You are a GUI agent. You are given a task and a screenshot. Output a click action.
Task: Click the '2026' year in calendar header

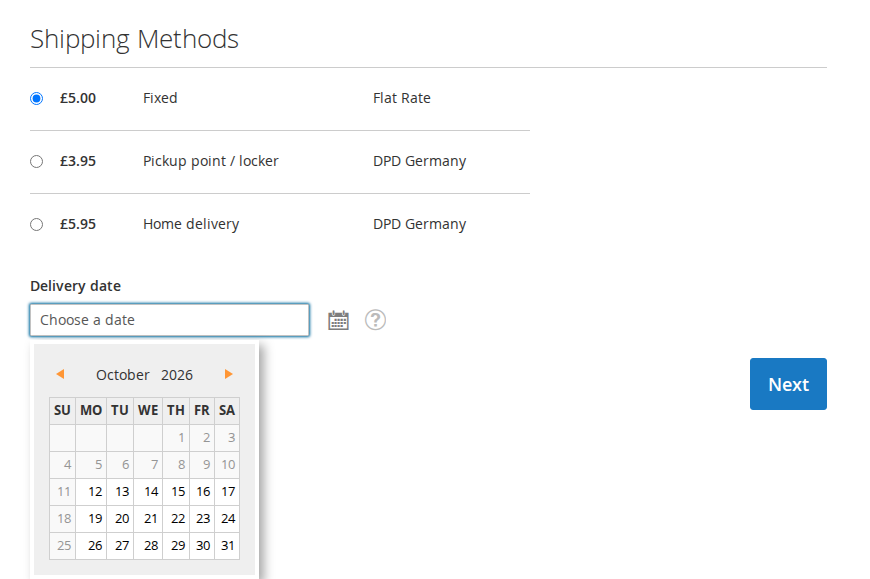(177, 375)
